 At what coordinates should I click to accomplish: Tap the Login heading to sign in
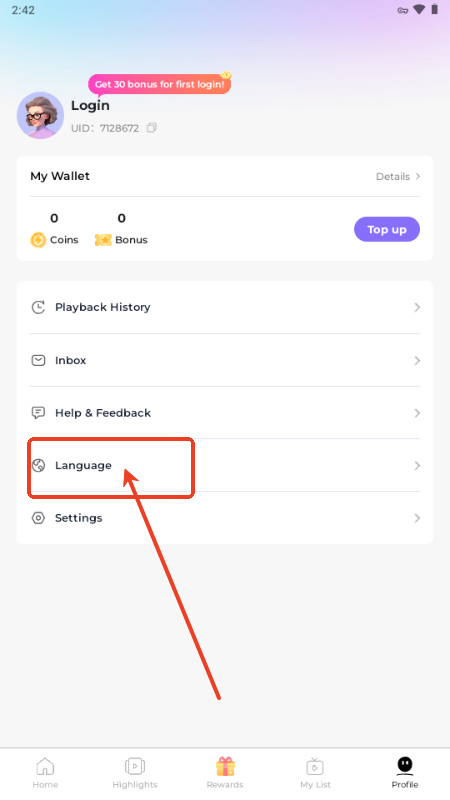[90, 106]
